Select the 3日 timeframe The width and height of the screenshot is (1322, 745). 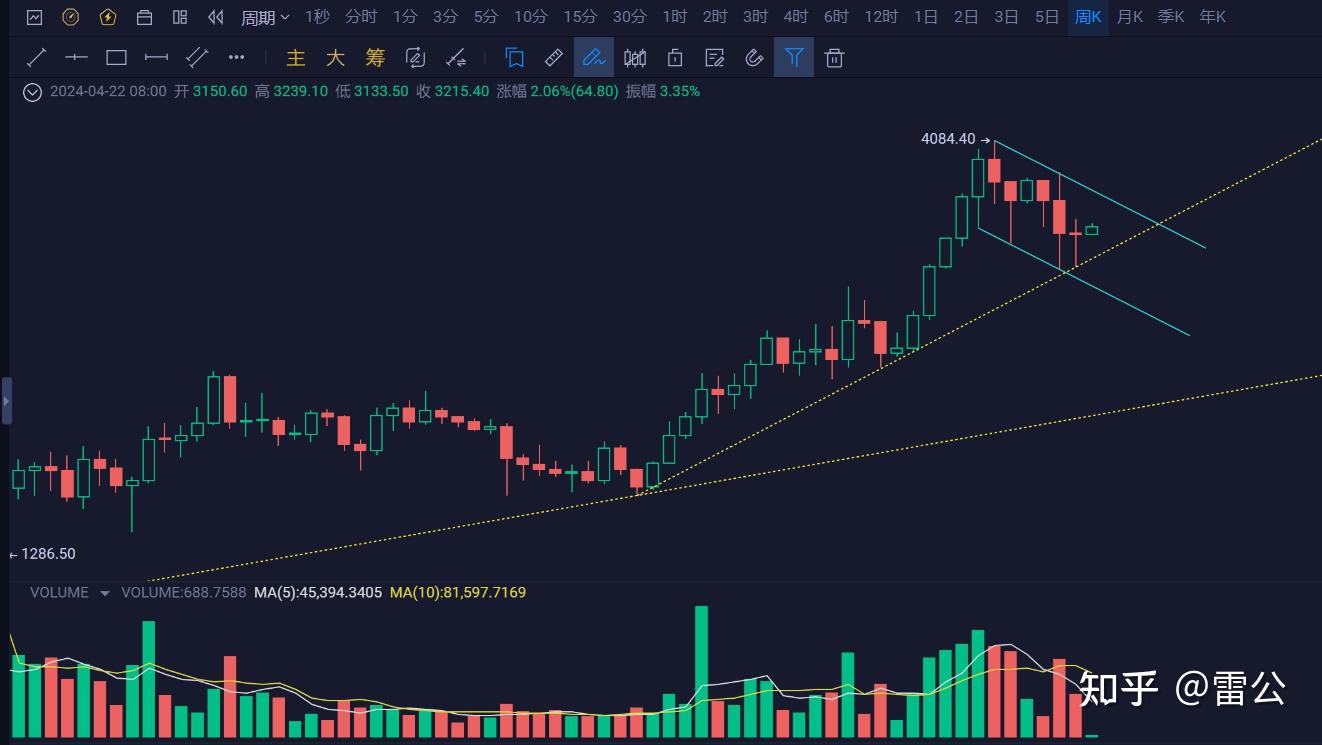pos(1006,17)
